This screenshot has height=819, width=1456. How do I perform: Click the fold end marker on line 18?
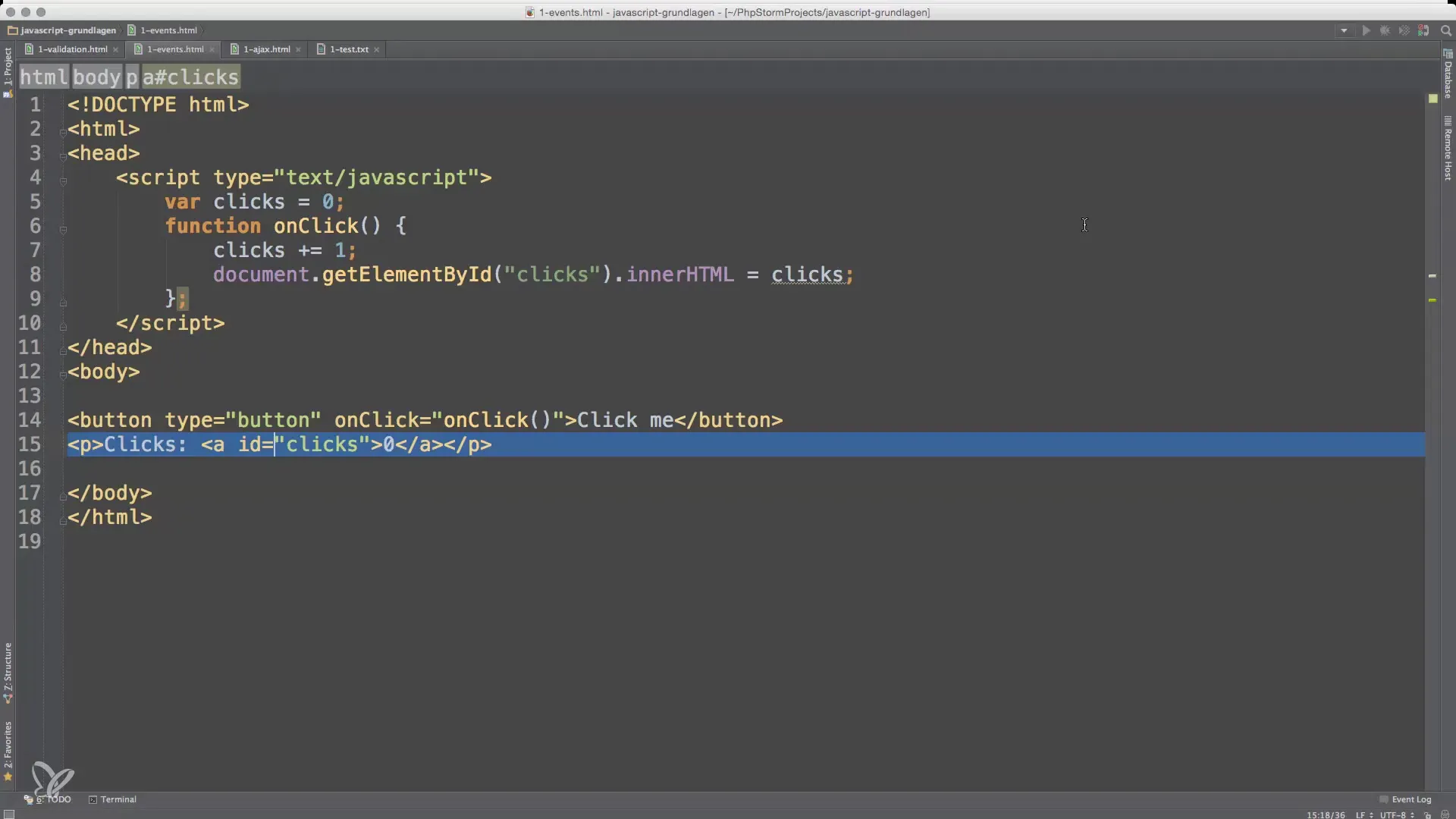[x=63, y=520]
